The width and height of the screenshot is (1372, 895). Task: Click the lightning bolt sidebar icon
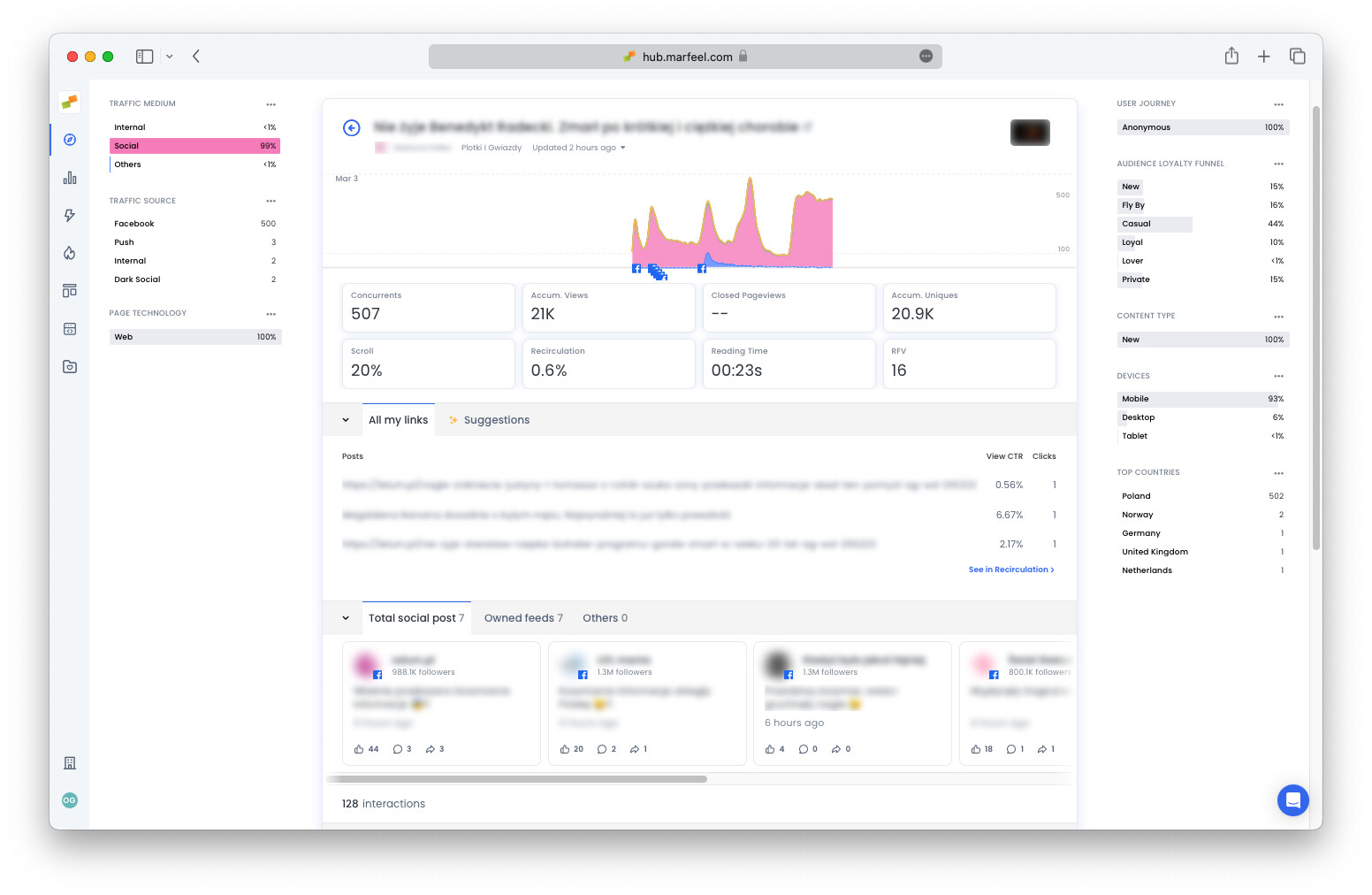(70, 216)
